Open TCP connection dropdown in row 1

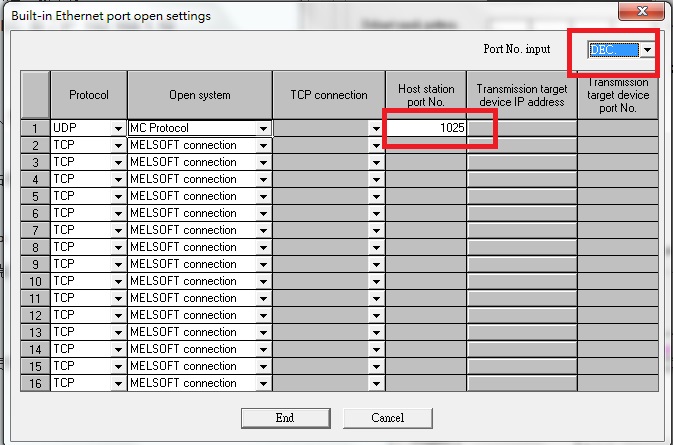pos(376,129)
